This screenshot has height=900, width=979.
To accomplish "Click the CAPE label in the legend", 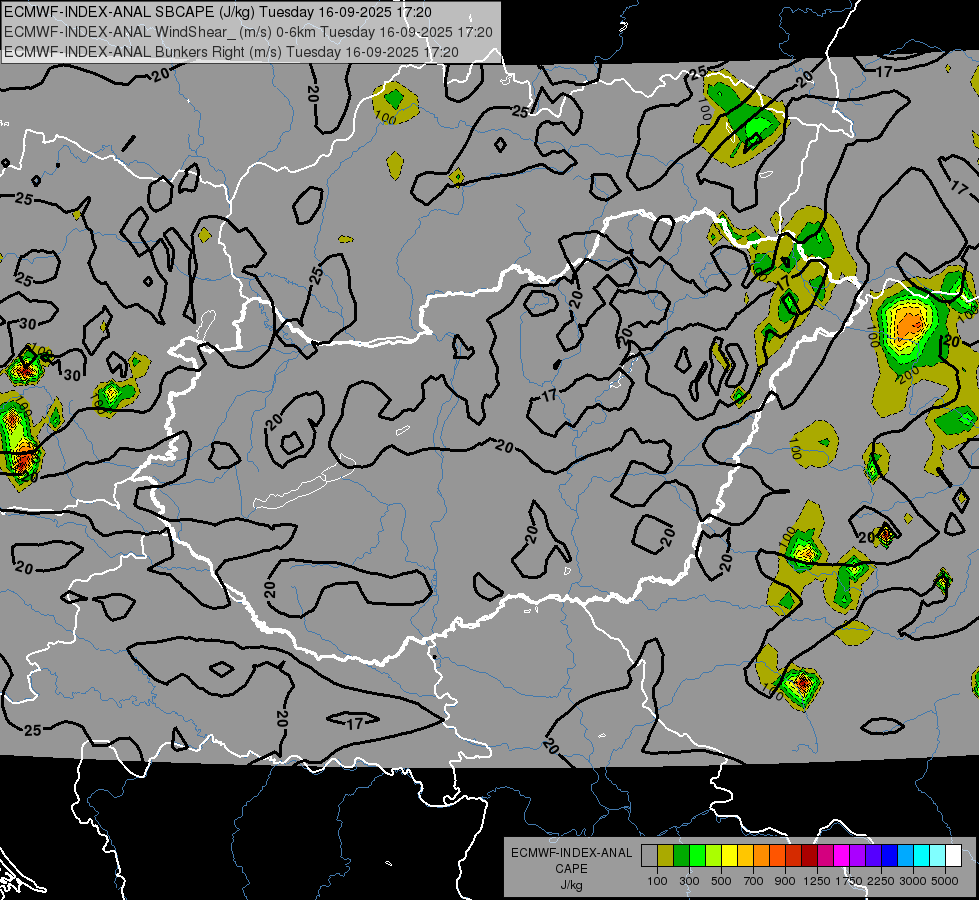I will (x=571, y=869).
